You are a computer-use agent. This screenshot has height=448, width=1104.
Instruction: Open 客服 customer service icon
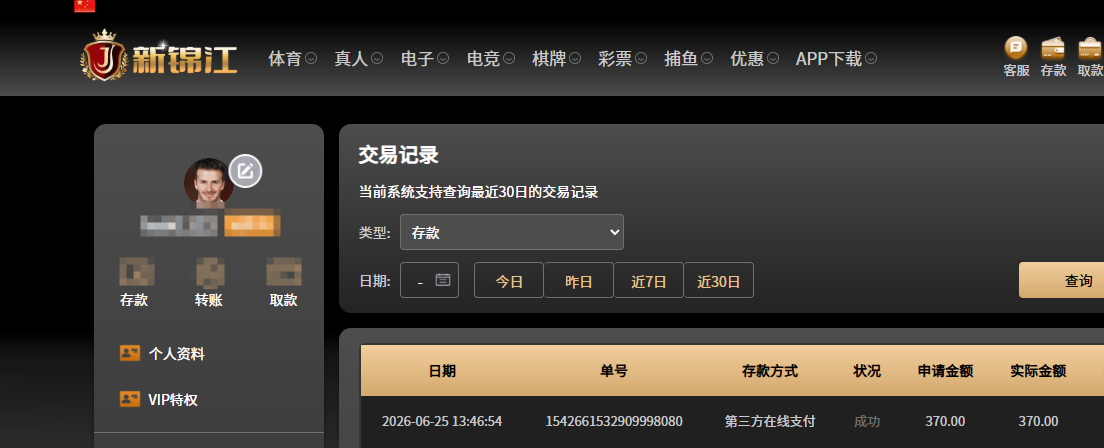(1016, 48)
